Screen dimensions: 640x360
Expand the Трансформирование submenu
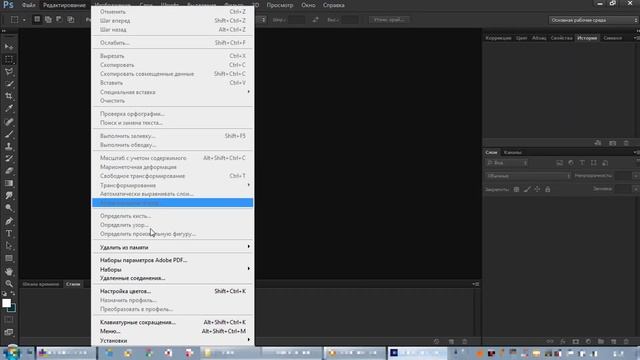173,185
